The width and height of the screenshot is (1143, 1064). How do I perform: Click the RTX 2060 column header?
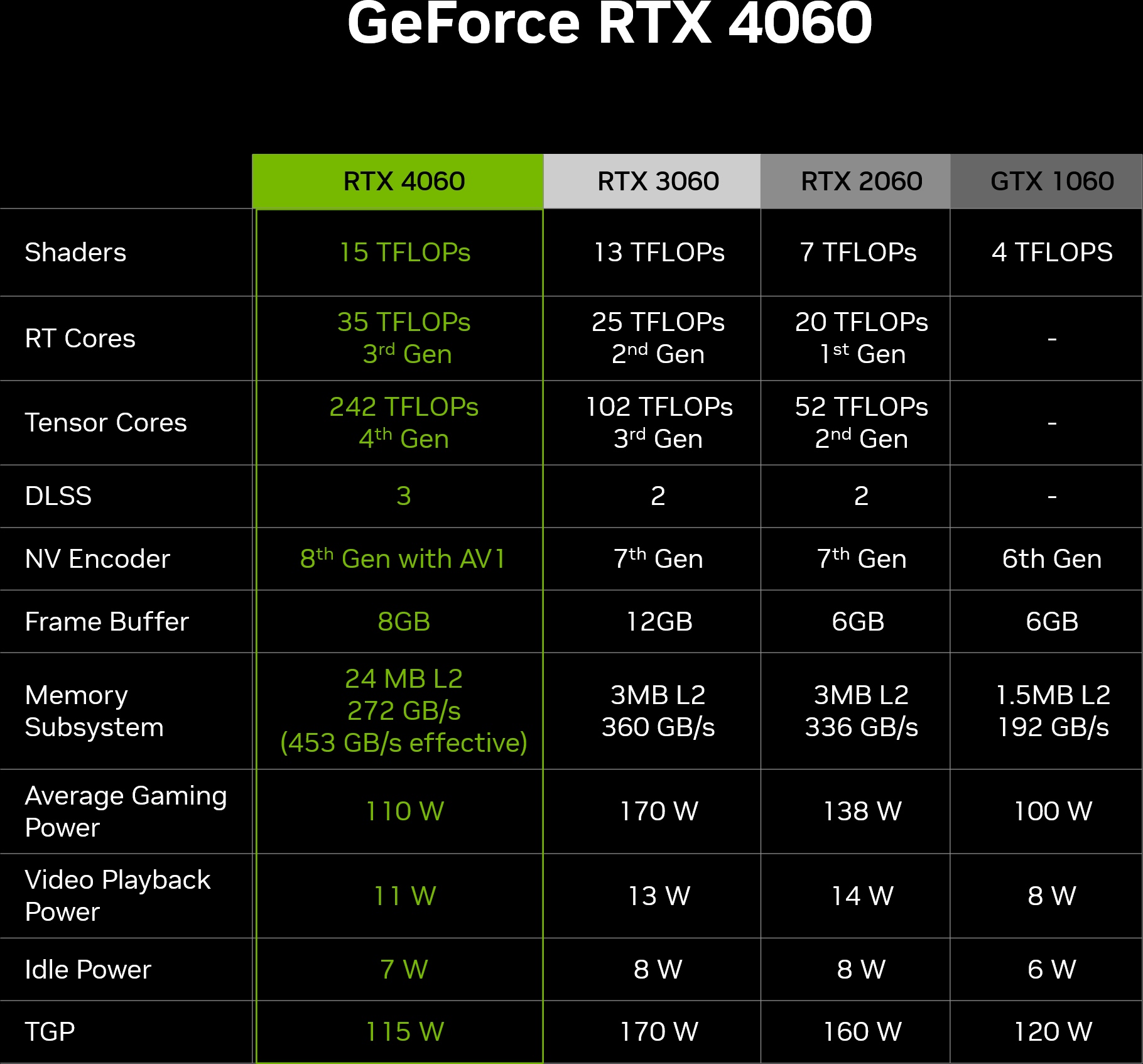click(x=861, y=182)
